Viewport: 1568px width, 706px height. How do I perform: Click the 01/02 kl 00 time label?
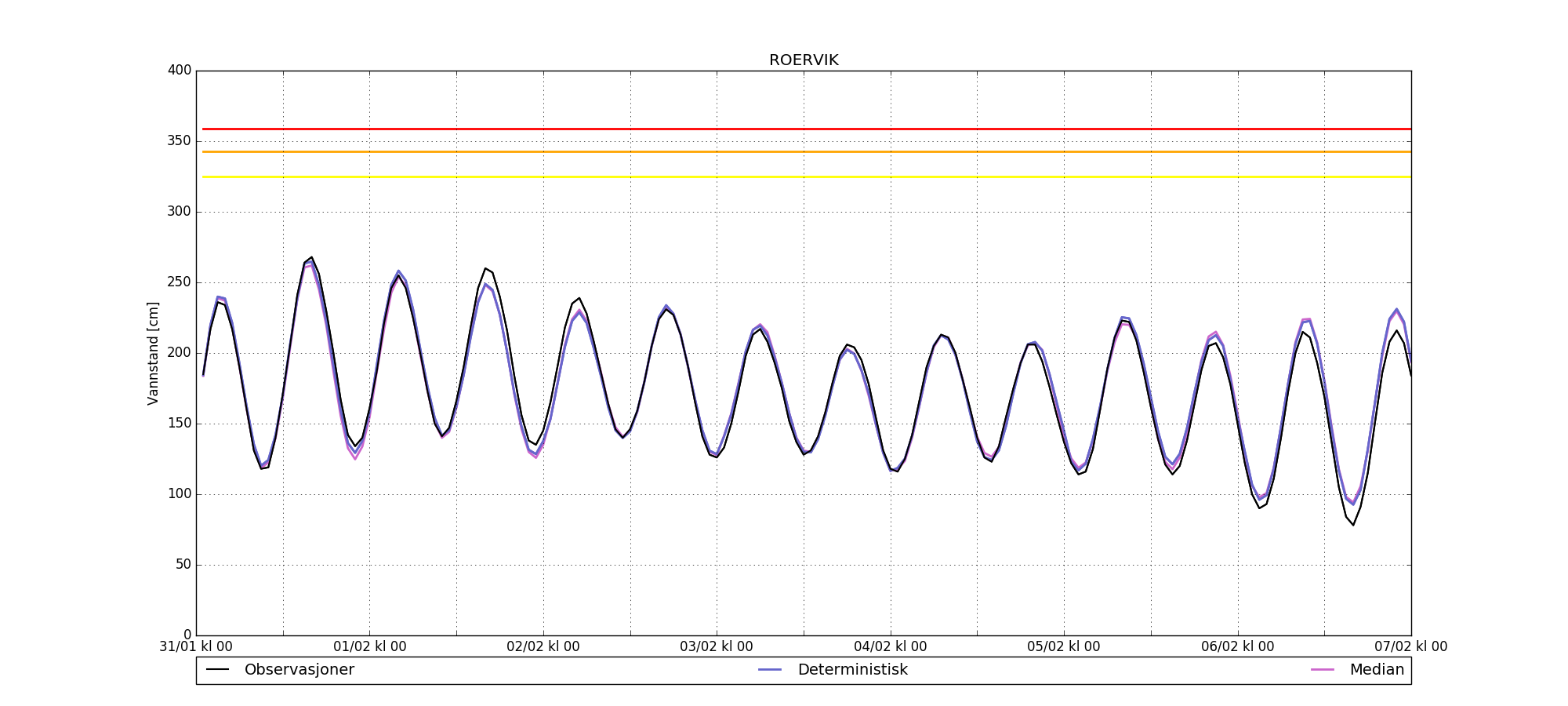pos(370,646)
